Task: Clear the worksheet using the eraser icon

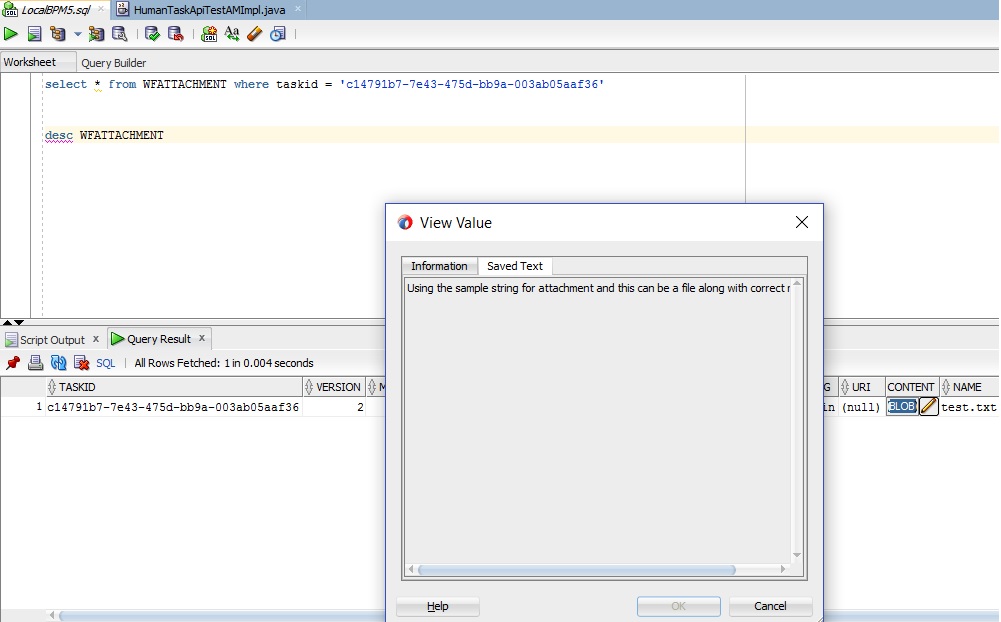Action: coord(254,34)
